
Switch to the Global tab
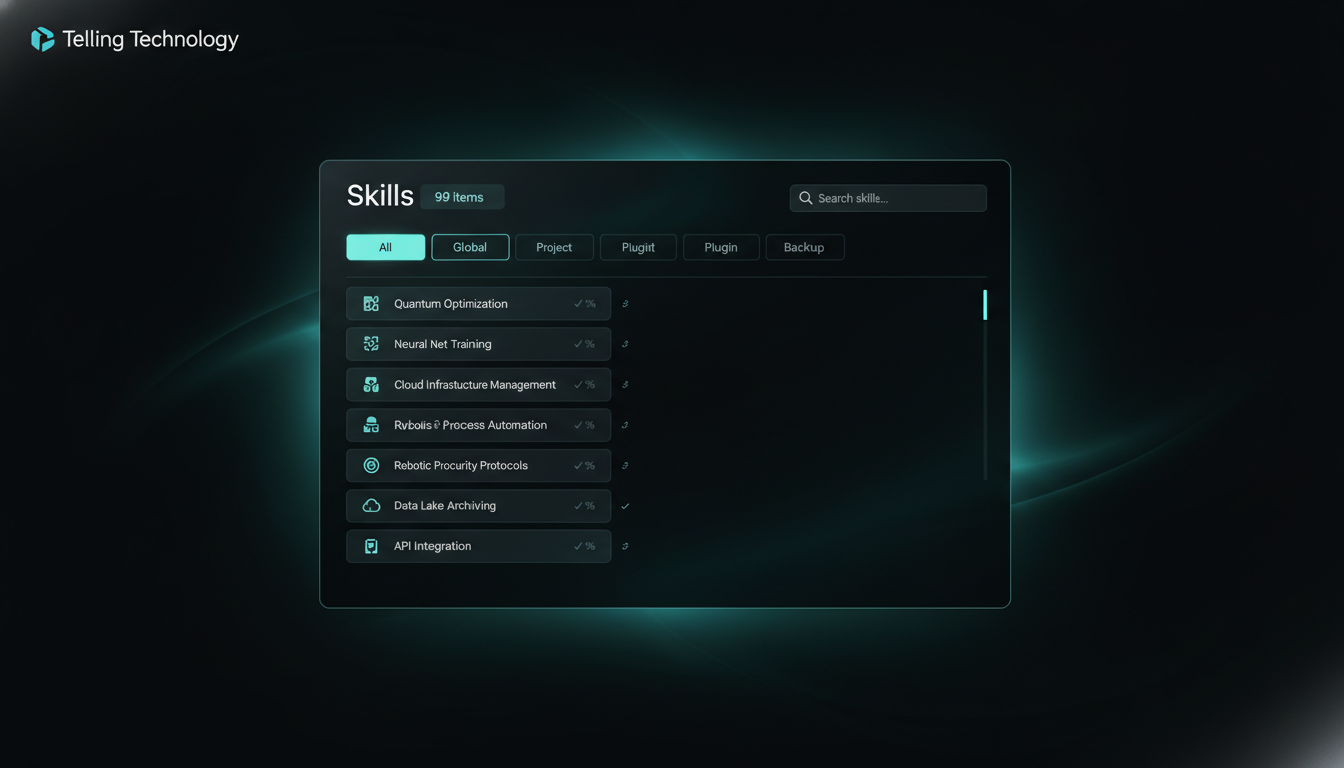pos(470,247)
